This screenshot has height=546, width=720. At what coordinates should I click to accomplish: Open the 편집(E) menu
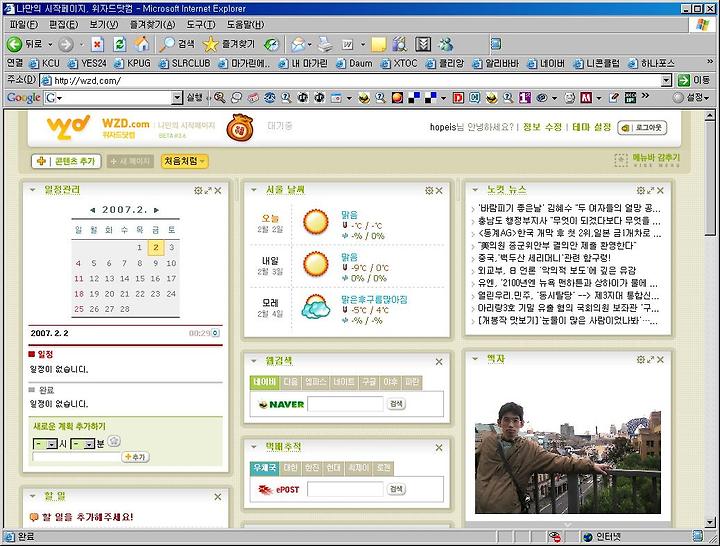[63, 24]
